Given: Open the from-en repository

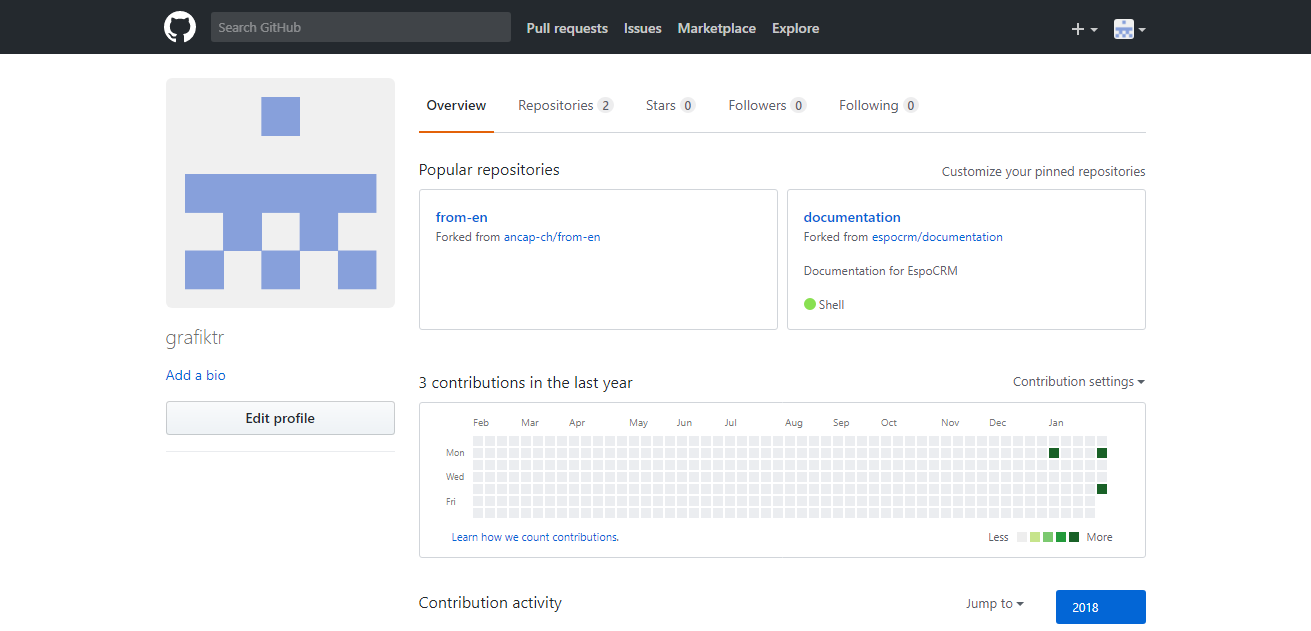Looking at the screenshot, I should tap(462, 217).
